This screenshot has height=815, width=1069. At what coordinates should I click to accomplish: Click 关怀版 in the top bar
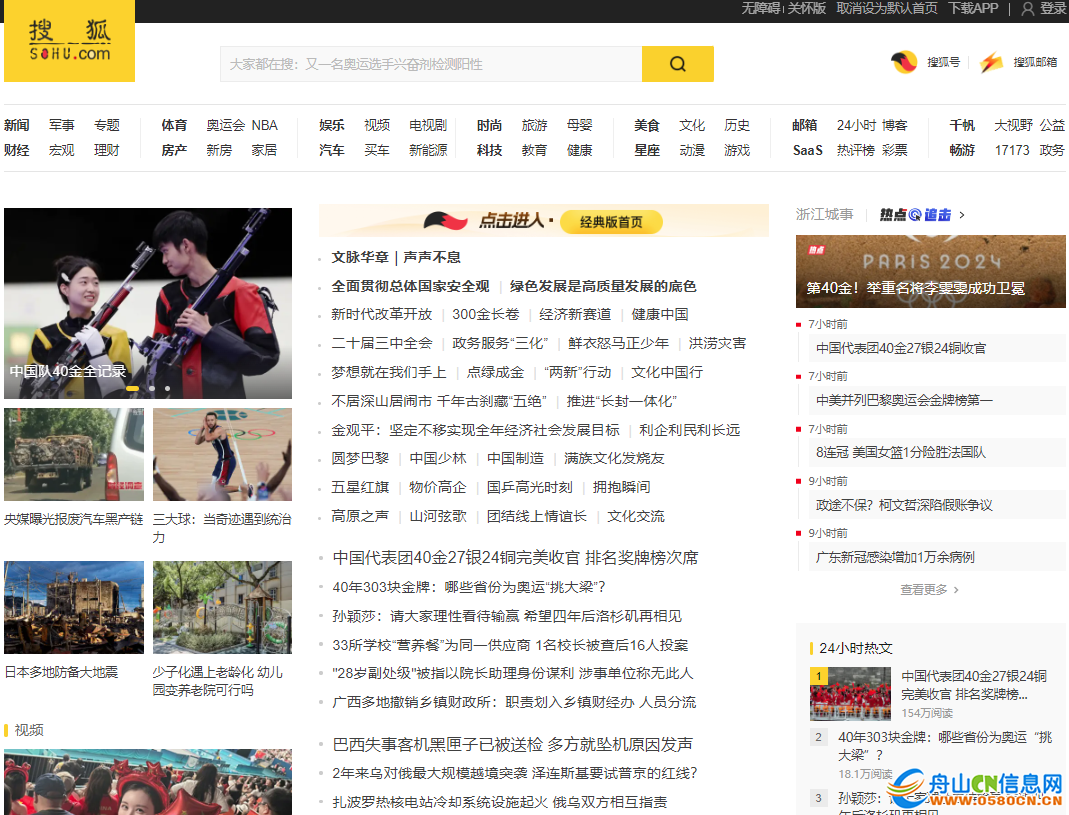pyautogui.click(x=807, y=8)
